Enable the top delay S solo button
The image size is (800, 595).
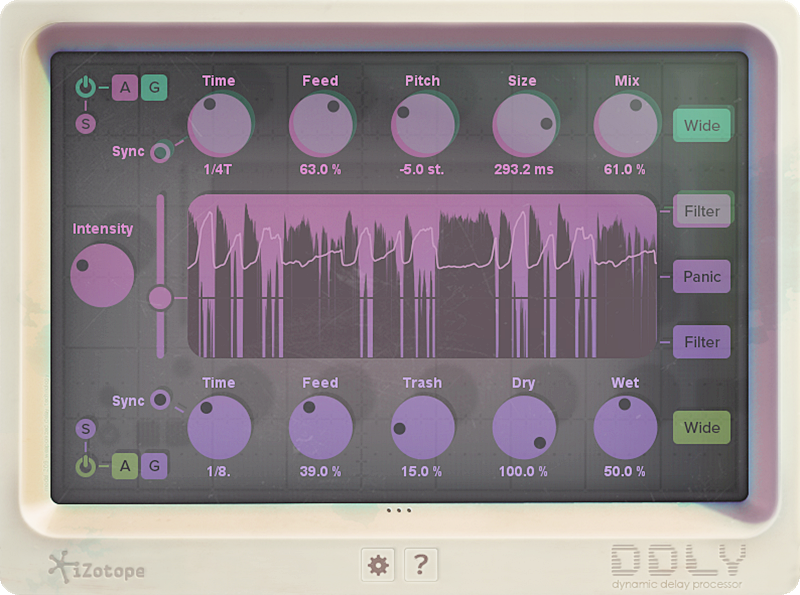[86, 123]
